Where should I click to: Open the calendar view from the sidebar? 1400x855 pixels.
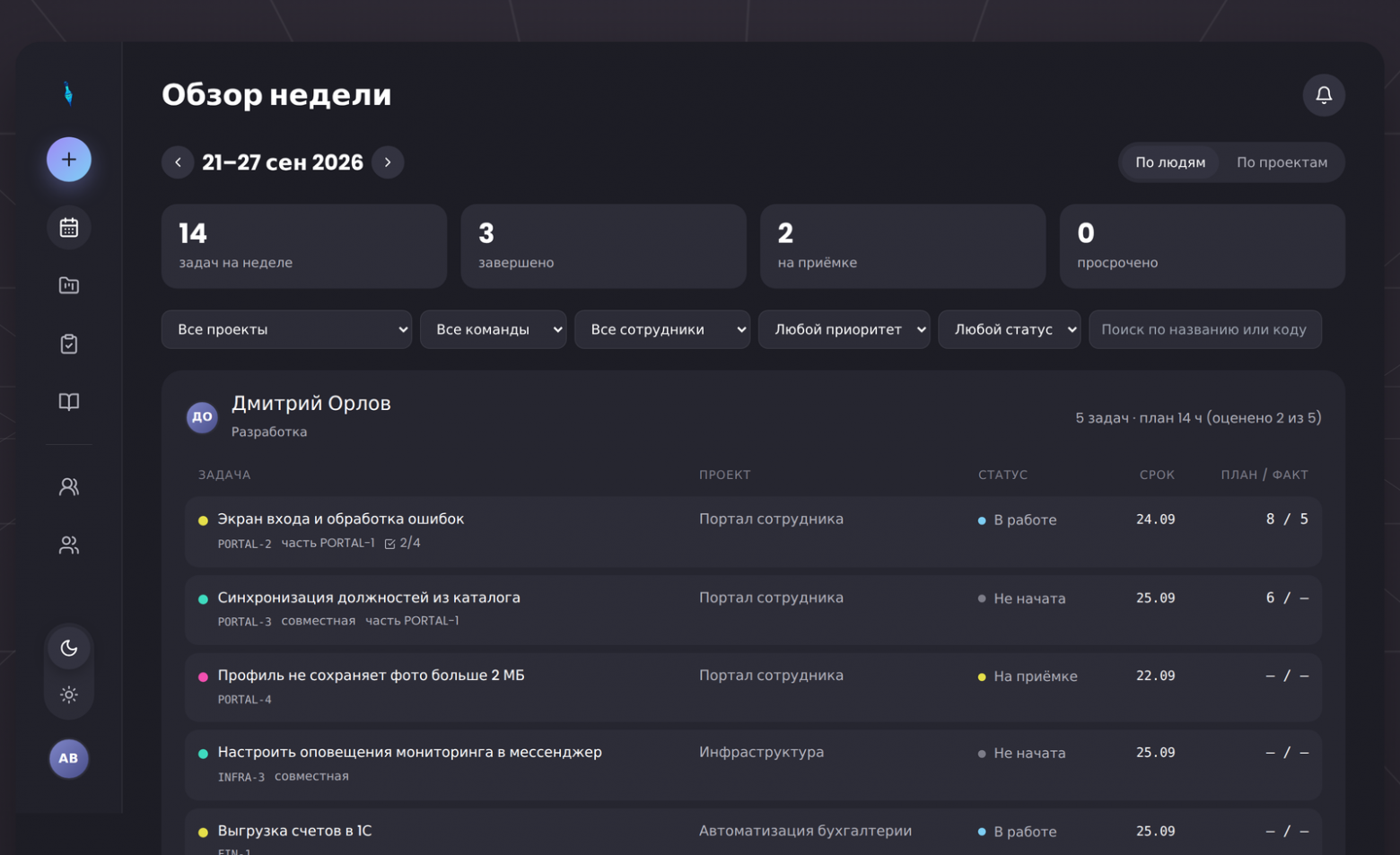tap(69, 228)
